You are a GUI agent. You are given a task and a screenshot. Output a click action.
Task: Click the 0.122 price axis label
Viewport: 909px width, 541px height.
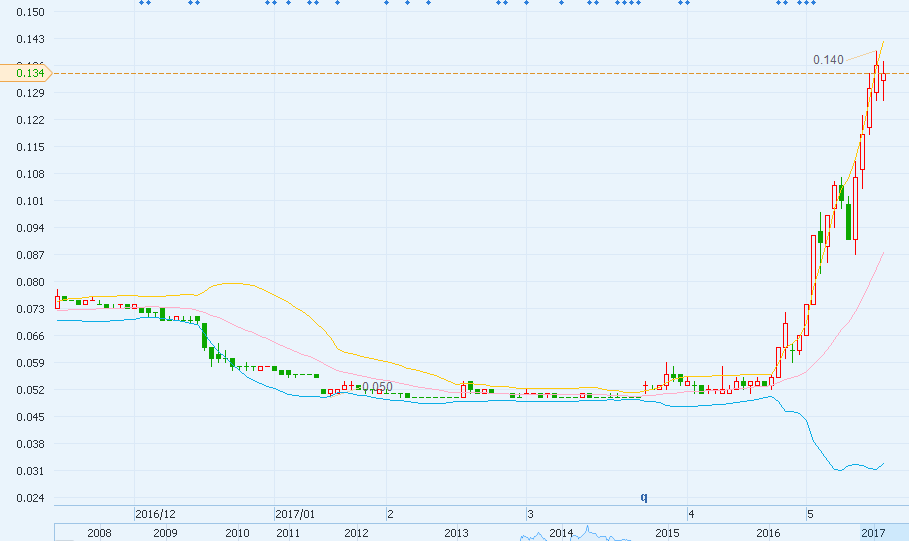(x=30, y=120)
